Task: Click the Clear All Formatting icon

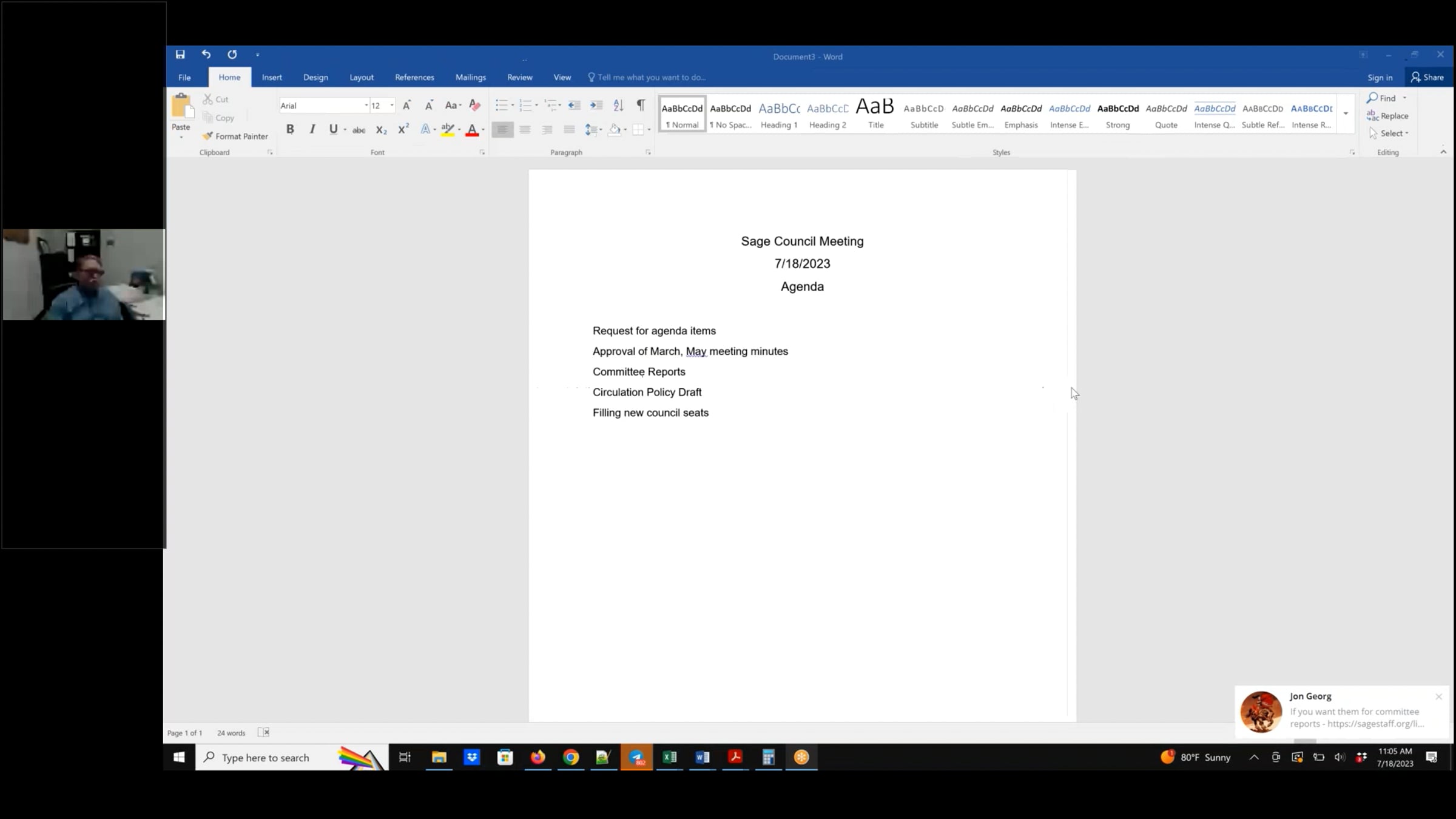Action: 475,105
